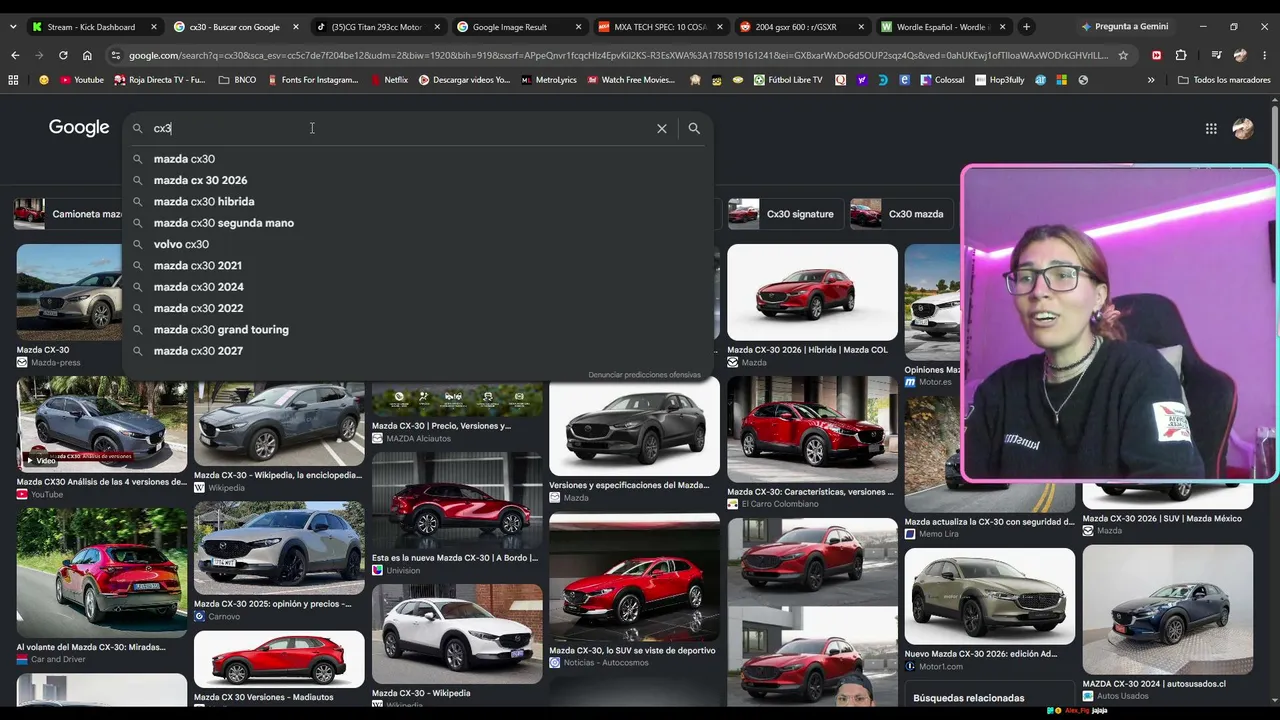Click the magnifying glass search button

[x=694, y=128]
